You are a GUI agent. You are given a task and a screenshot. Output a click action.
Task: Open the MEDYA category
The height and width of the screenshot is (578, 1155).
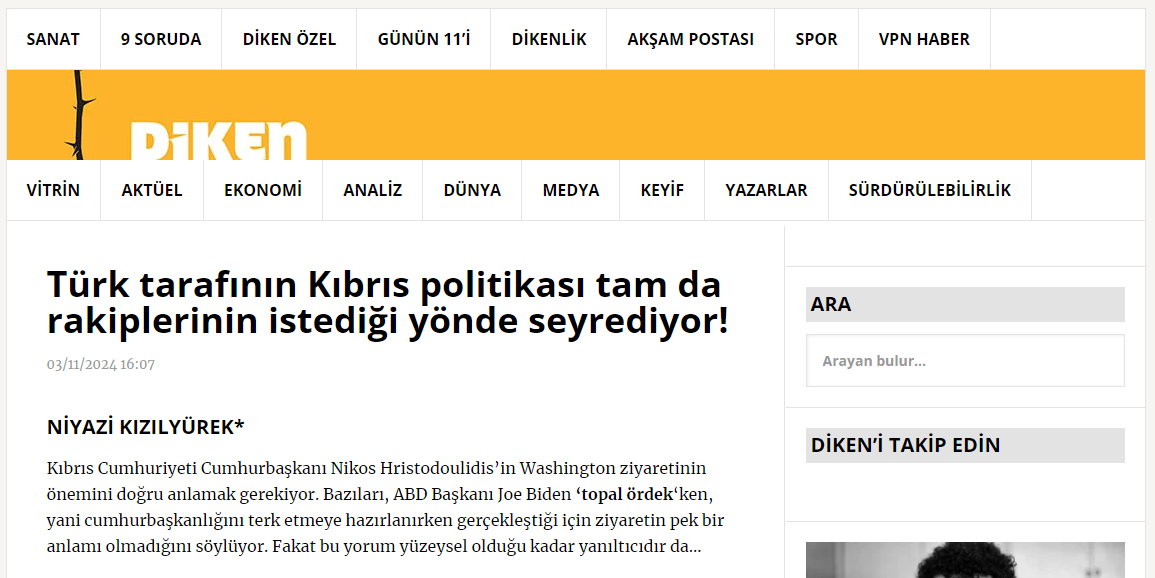(x=571, y=190)
